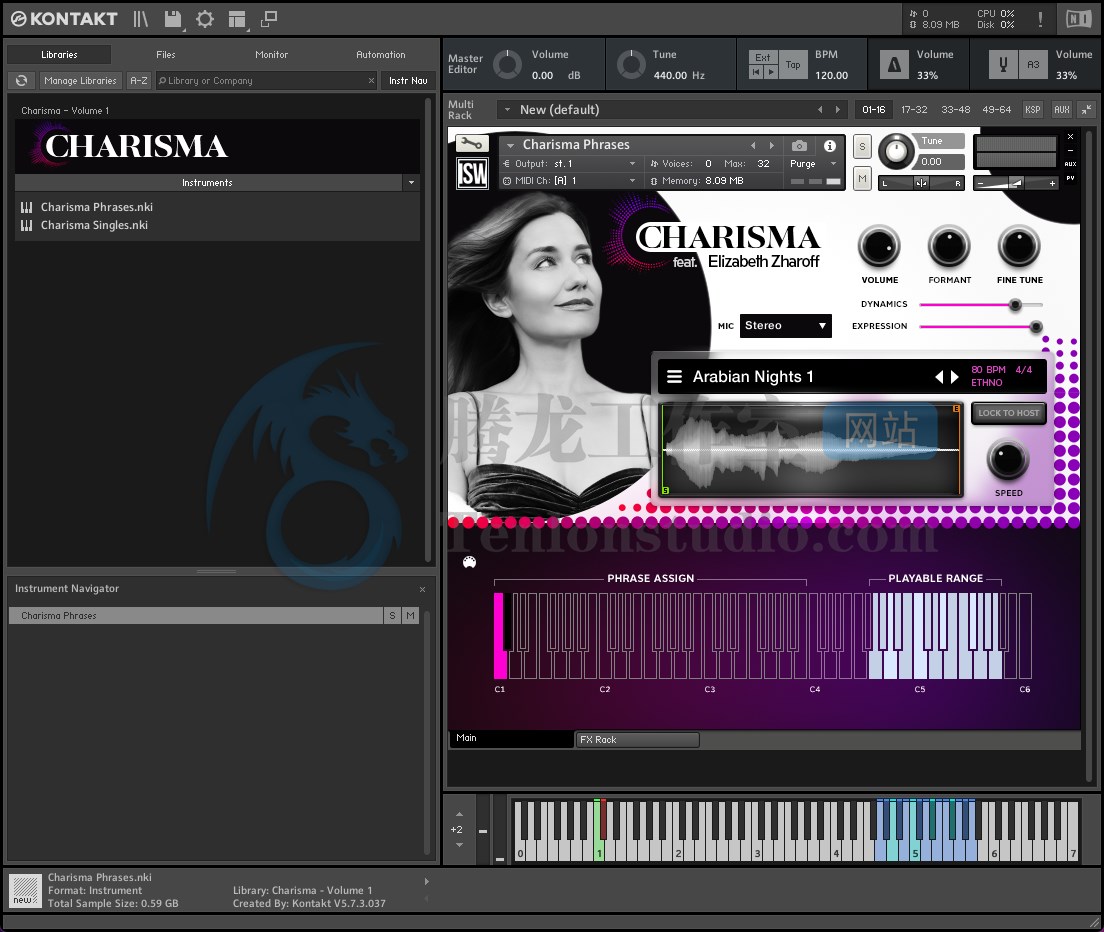Expand the info pane arrow
Image resolution: width=1104 pixels, height=932 pixels.
(x=427, y=881)
